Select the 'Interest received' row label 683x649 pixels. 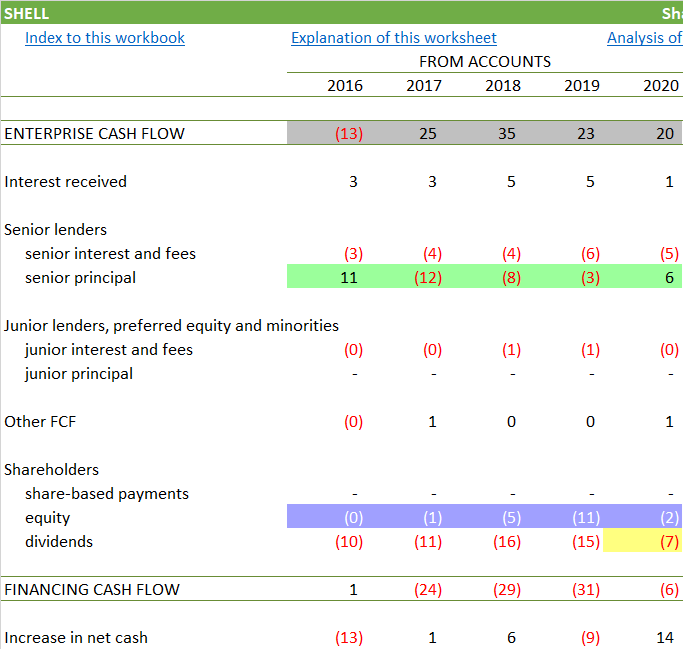65,182
